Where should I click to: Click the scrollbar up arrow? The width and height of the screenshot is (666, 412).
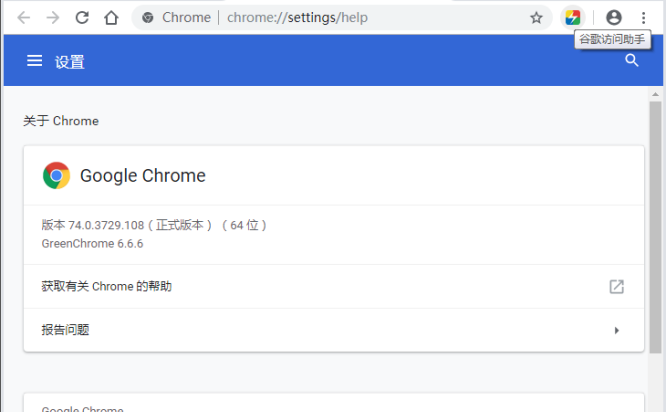[655, 94]
